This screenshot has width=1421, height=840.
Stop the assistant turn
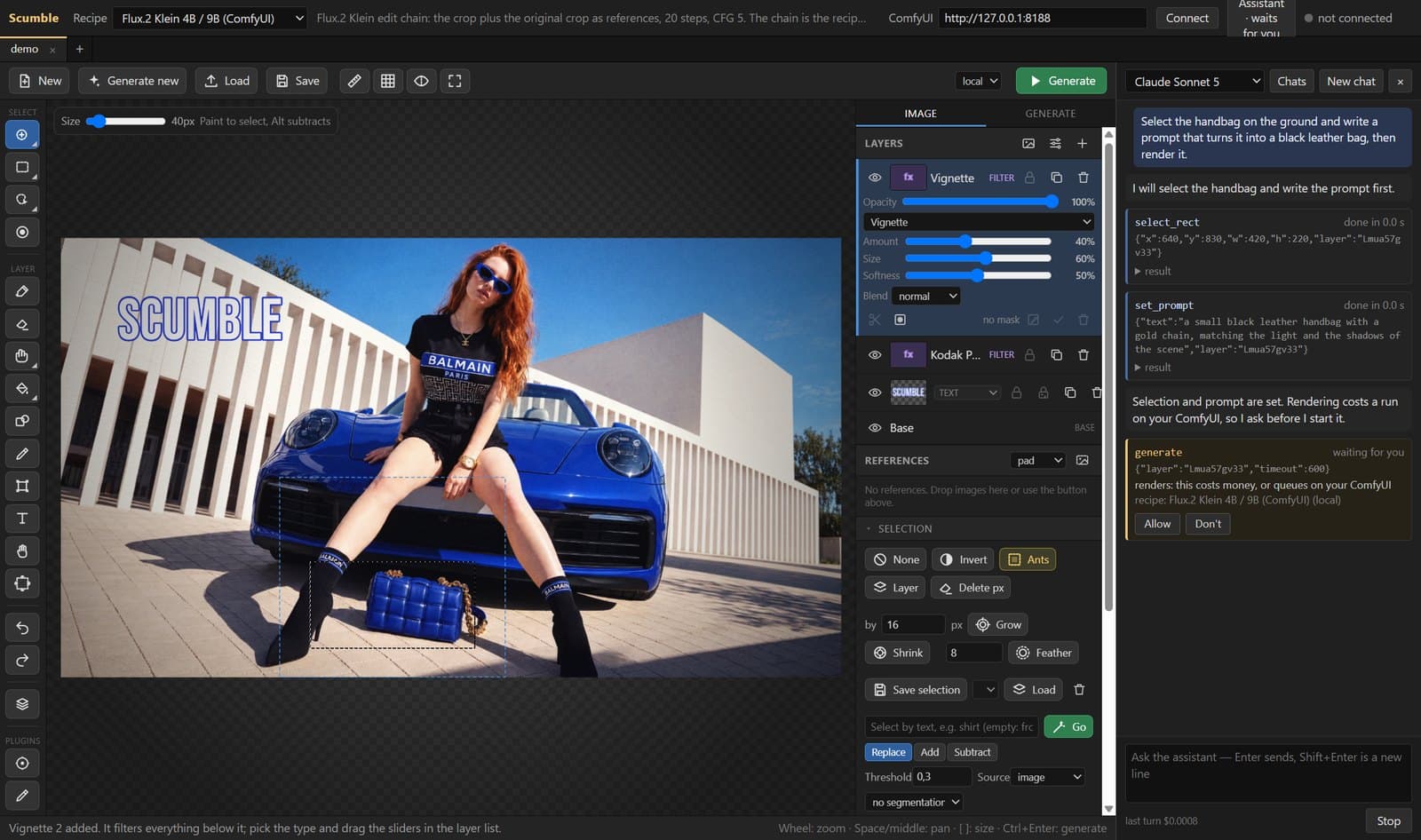click(x=1388, y=821)
